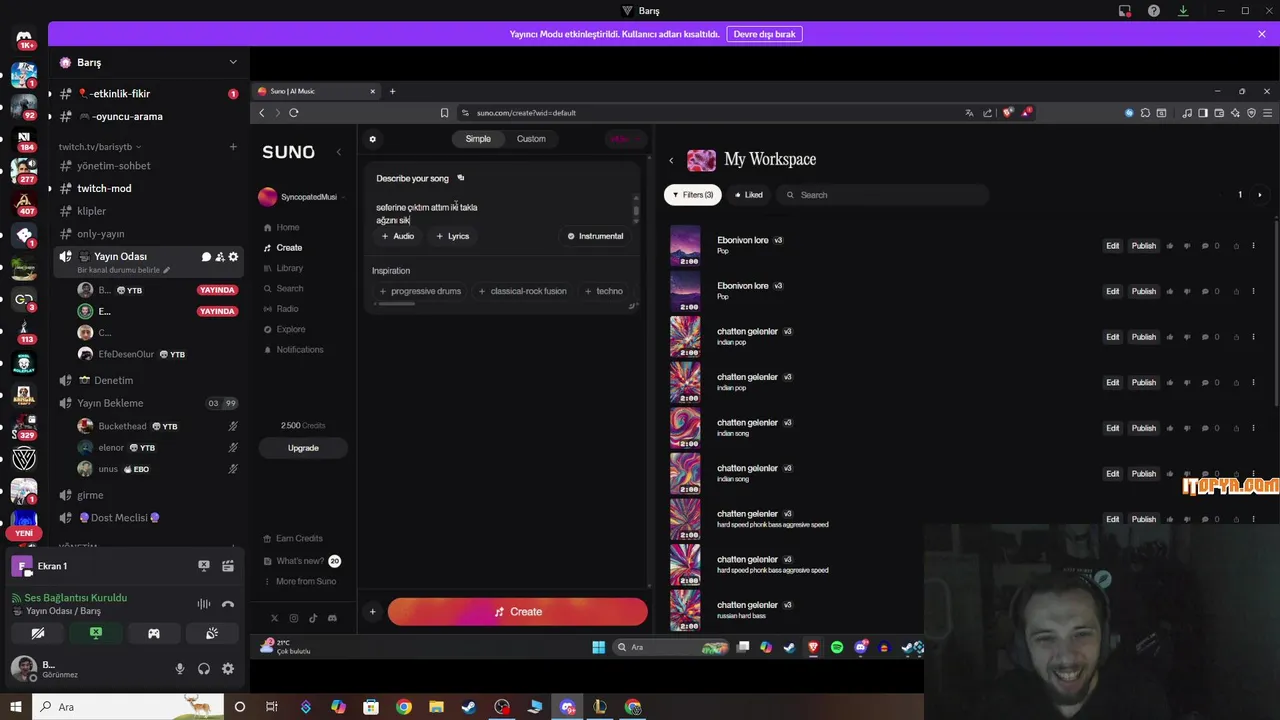Add techno inspiration tag
The height and width of the screenshot is (720, 1280).
[604, 291]
